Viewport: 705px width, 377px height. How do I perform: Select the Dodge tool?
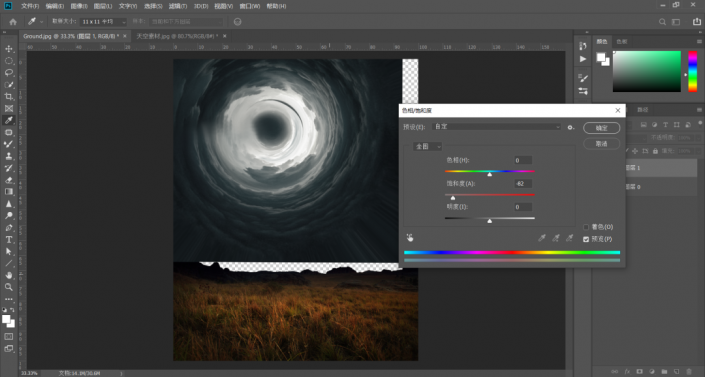9,215
